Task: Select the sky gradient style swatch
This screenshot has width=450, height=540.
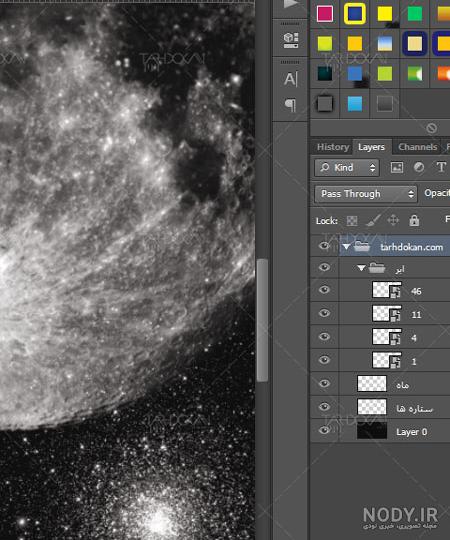Action: click(385, 44)
